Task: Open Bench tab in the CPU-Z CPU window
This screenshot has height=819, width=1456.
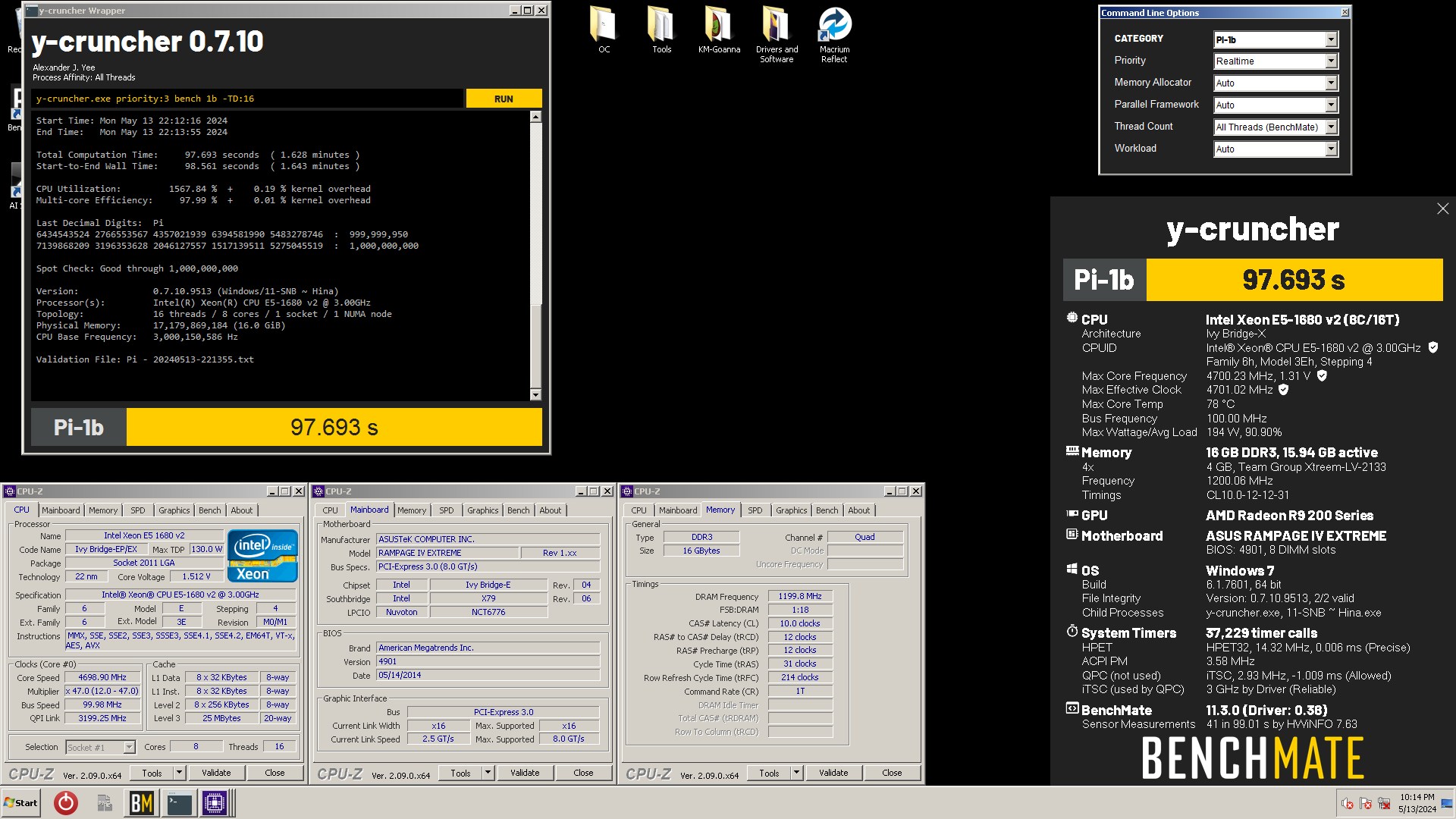Action: coord(210,510)
